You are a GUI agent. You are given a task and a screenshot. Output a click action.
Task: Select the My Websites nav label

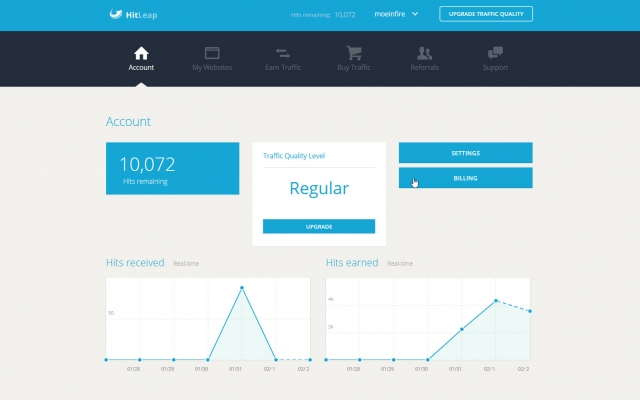(x=212, y=68)
